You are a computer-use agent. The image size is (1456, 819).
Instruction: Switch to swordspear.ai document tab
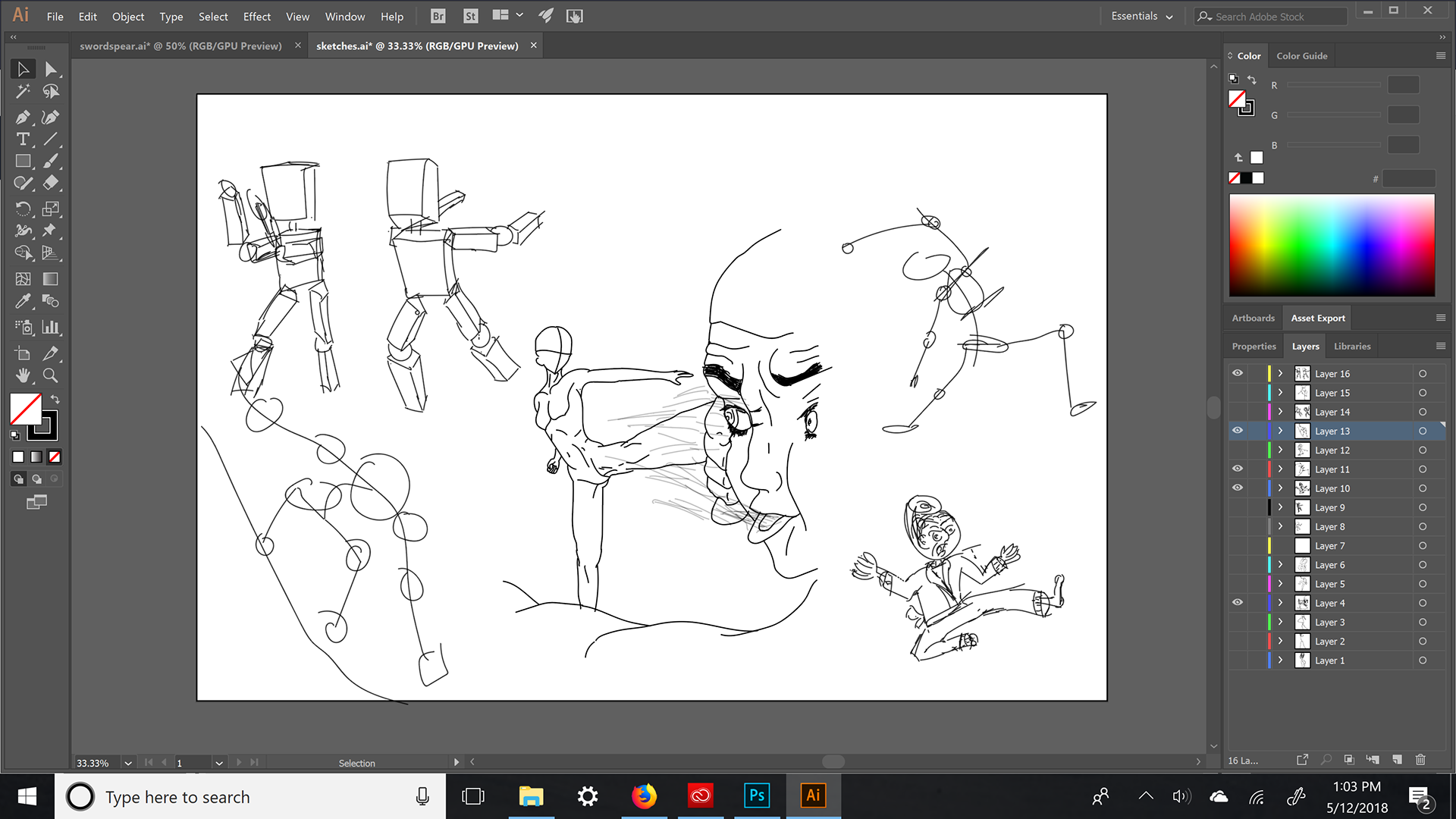(x=180, y=45)
